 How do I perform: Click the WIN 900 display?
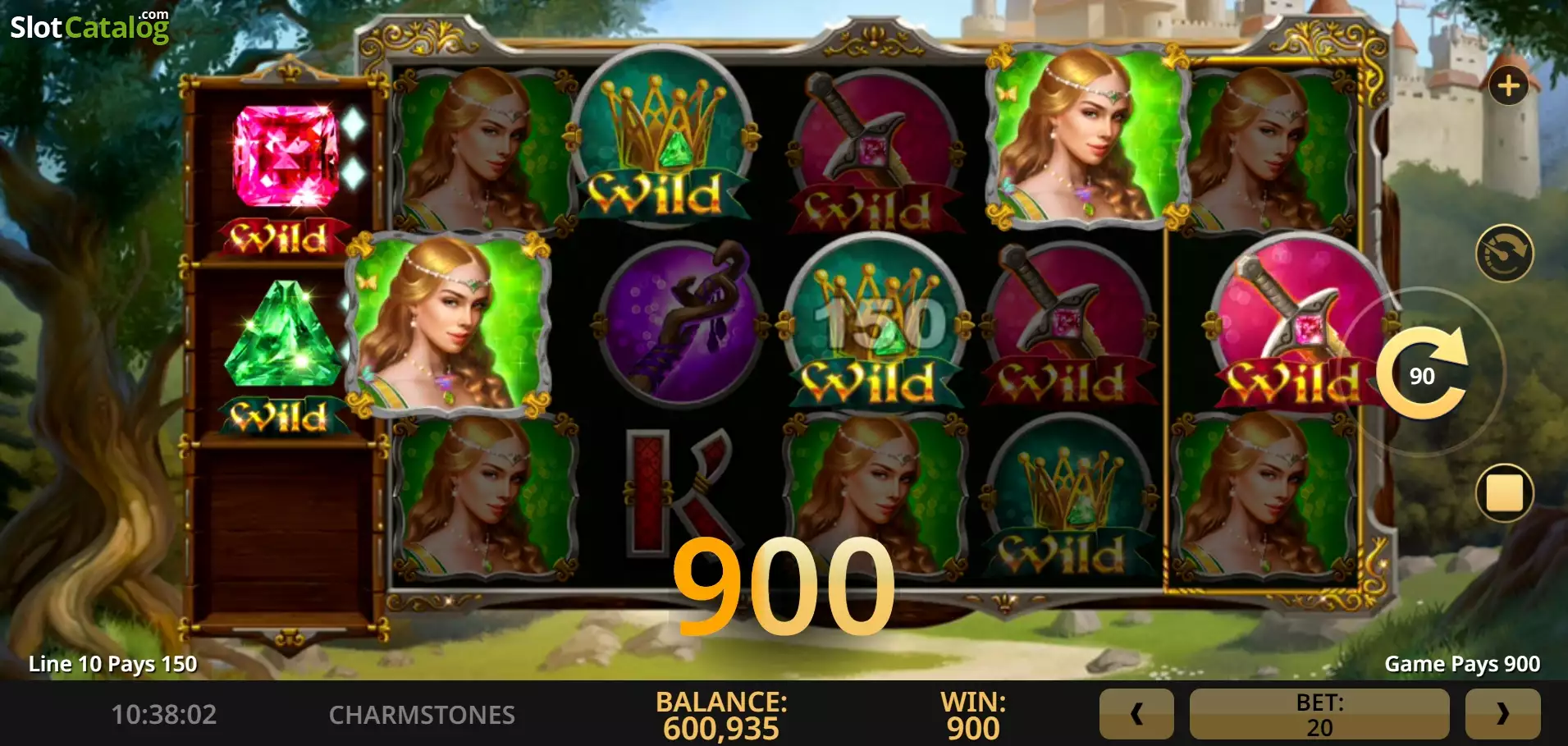(x=973, y=715)
